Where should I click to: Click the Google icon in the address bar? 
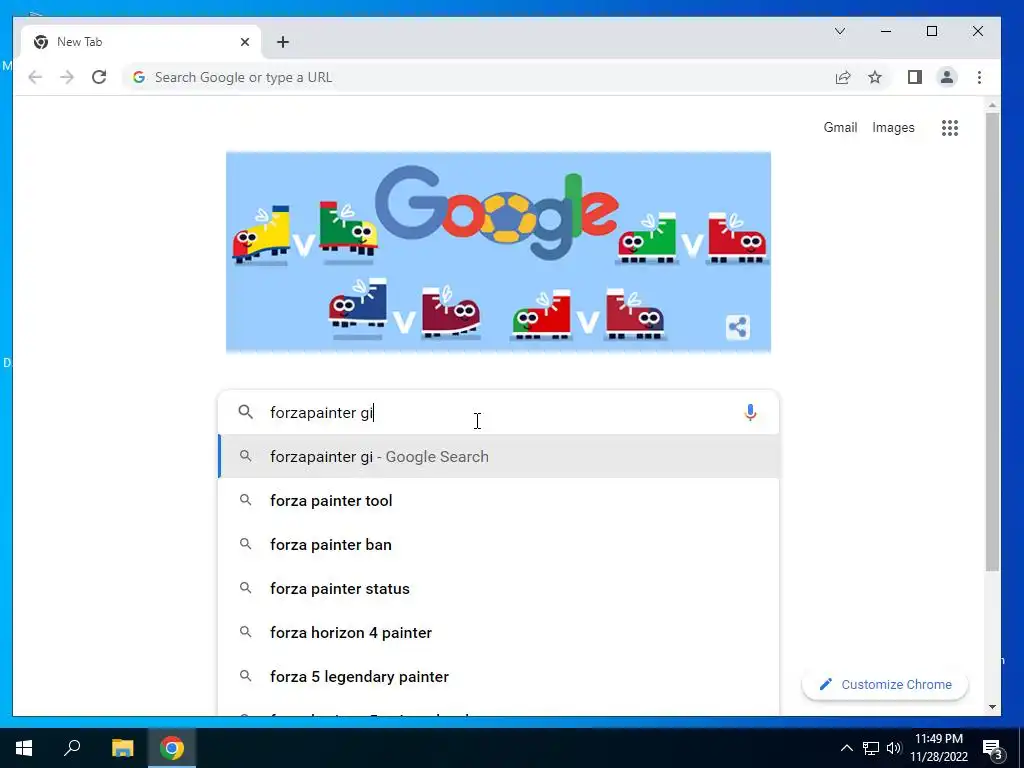coord(138,77)
